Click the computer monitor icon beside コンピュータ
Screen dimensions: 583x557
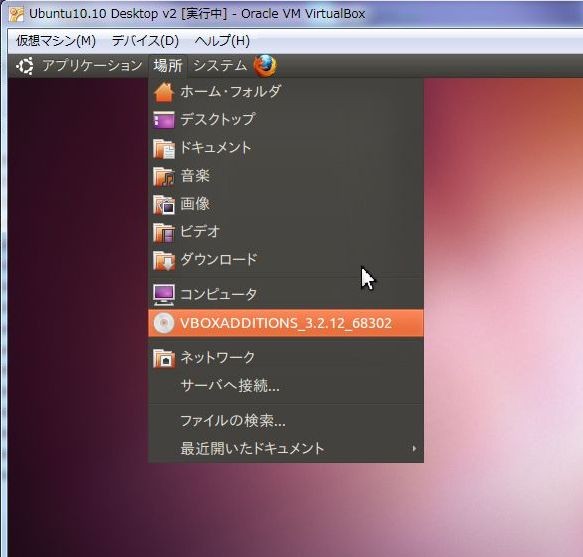pyautogui.click(x=164, y=294)
